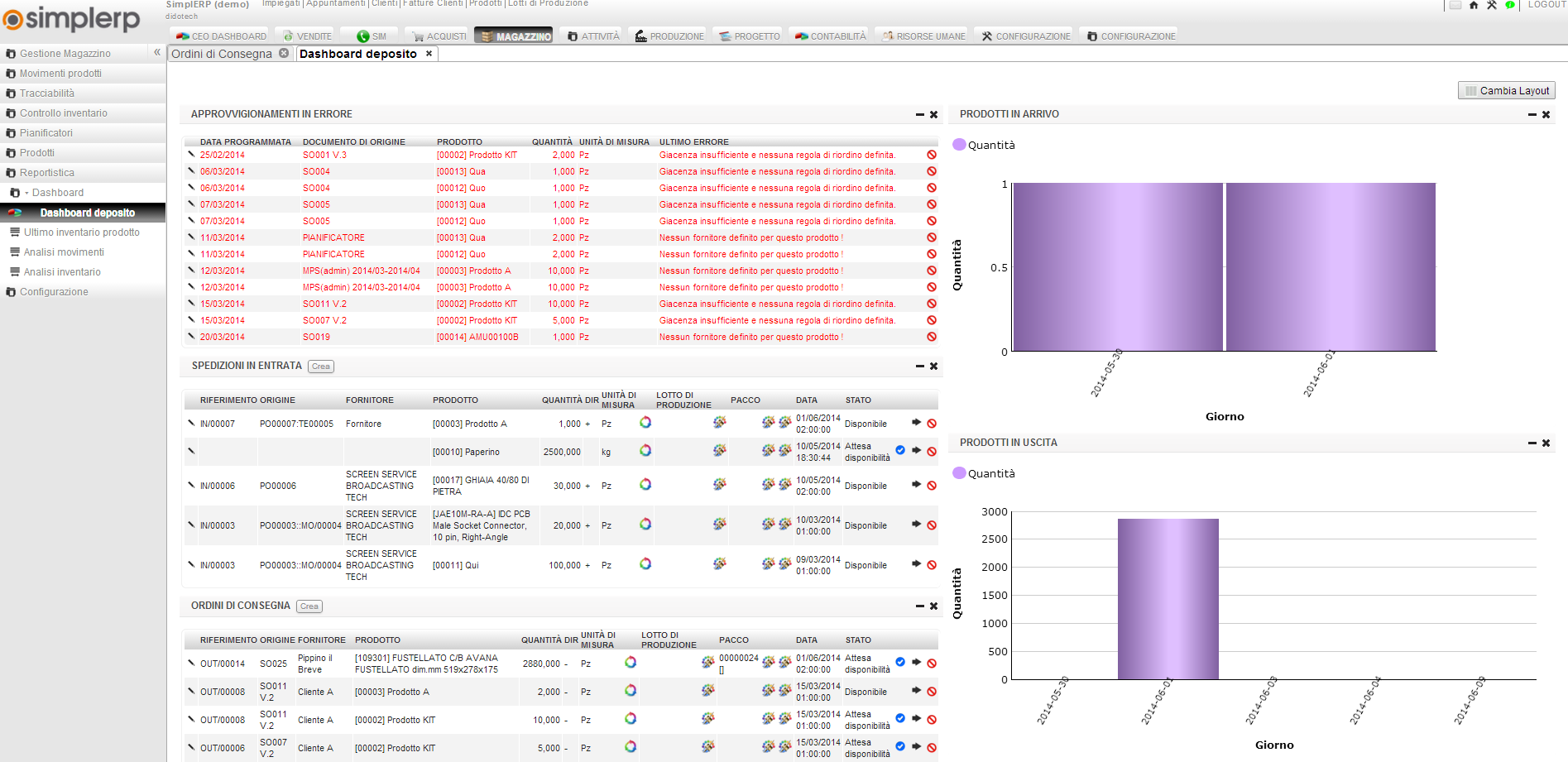Switch to the ACQUISTI module tab

pyautogui.click(x=439, y=36)
